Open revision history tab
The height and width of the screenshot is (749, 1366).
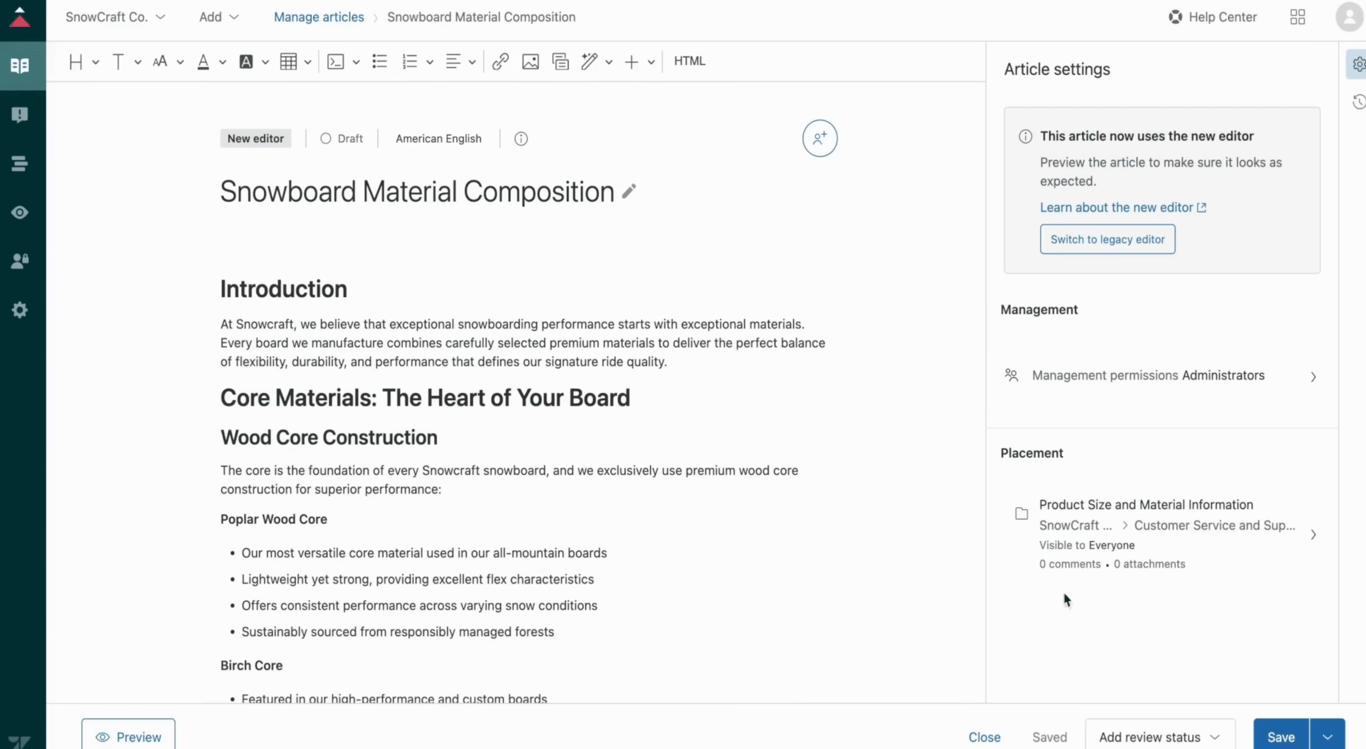pyautogui.click(x=1358, y=102)
